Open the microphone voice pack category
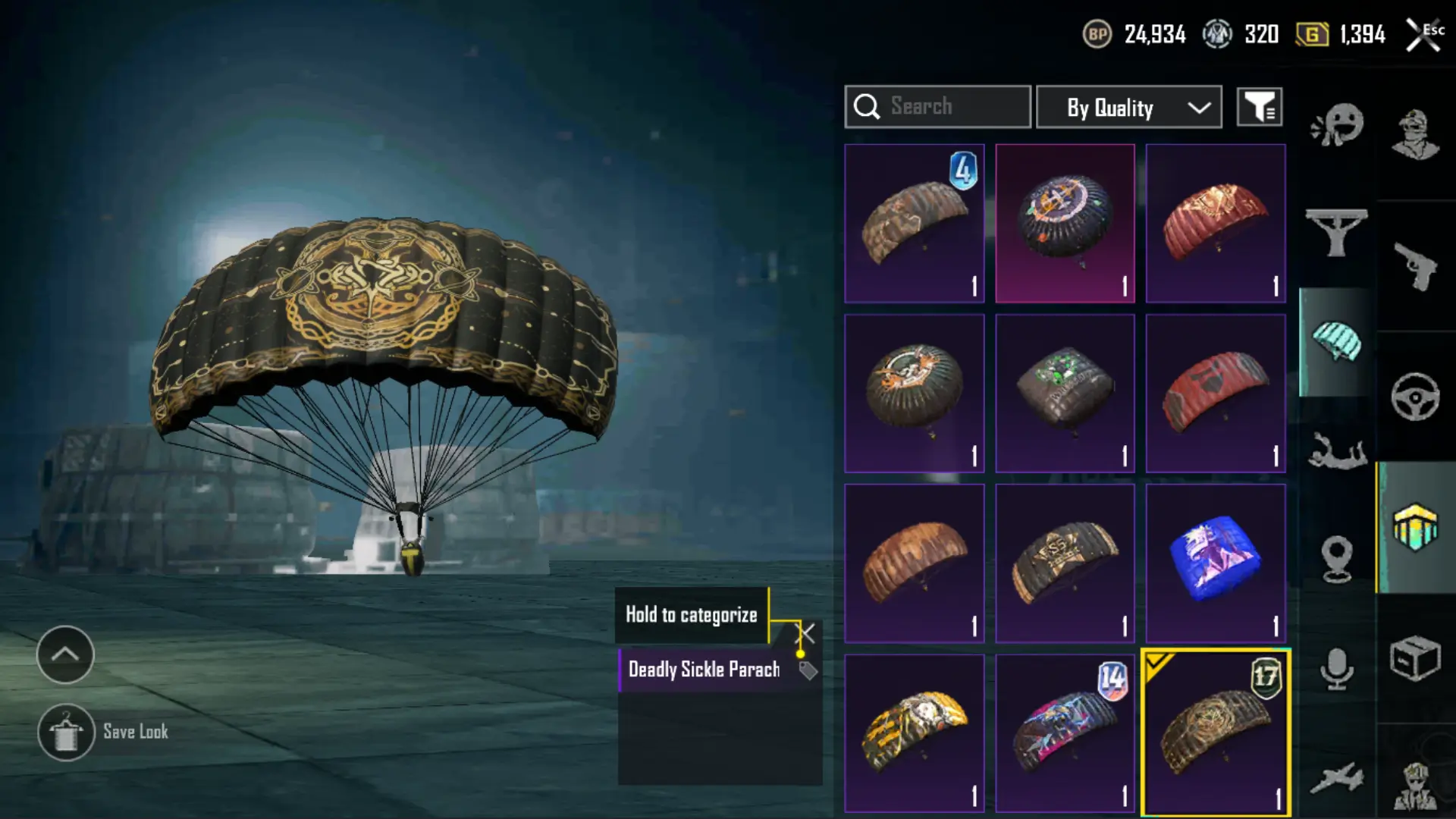Viewport: 1456px width, 819px height. coord(1337,669)
